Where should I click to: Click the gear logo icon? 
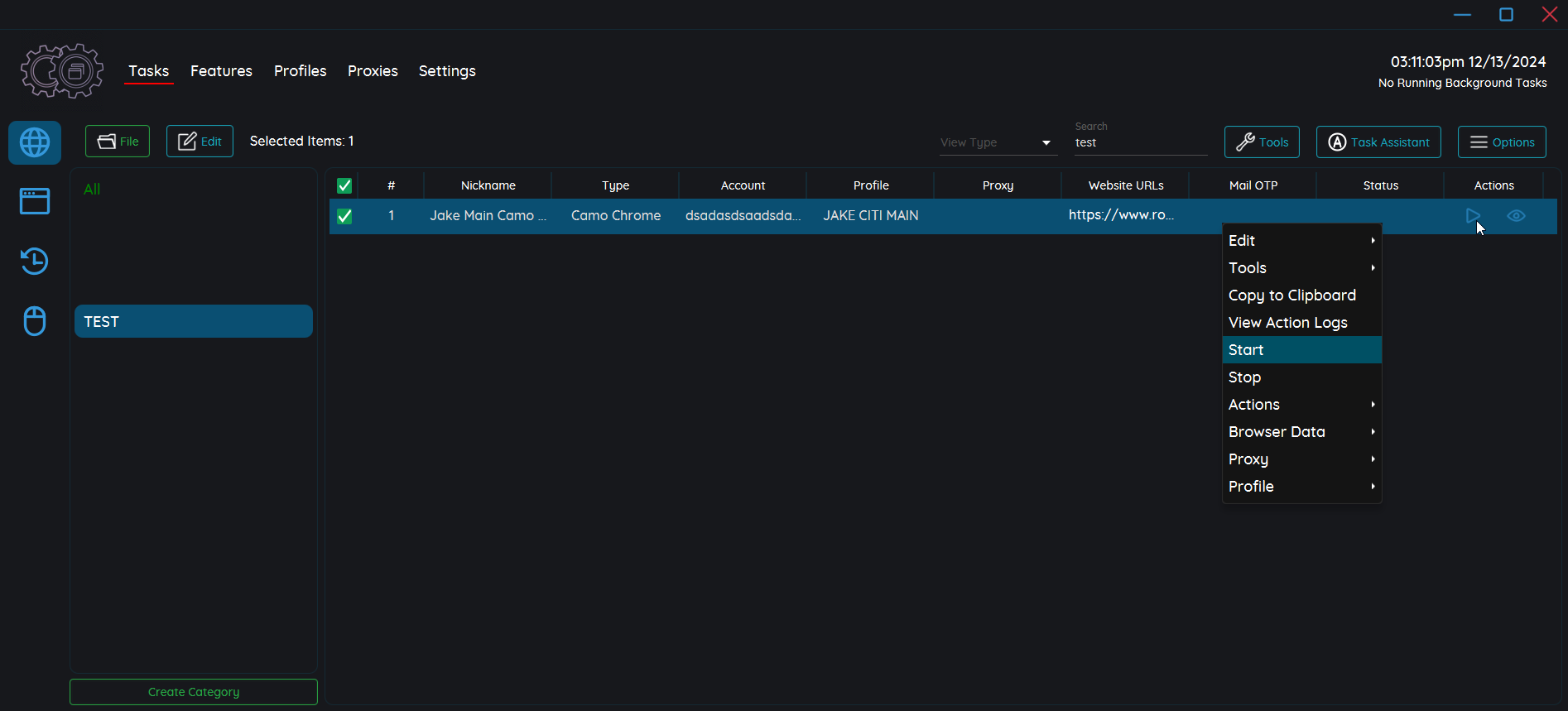point(62,71)
